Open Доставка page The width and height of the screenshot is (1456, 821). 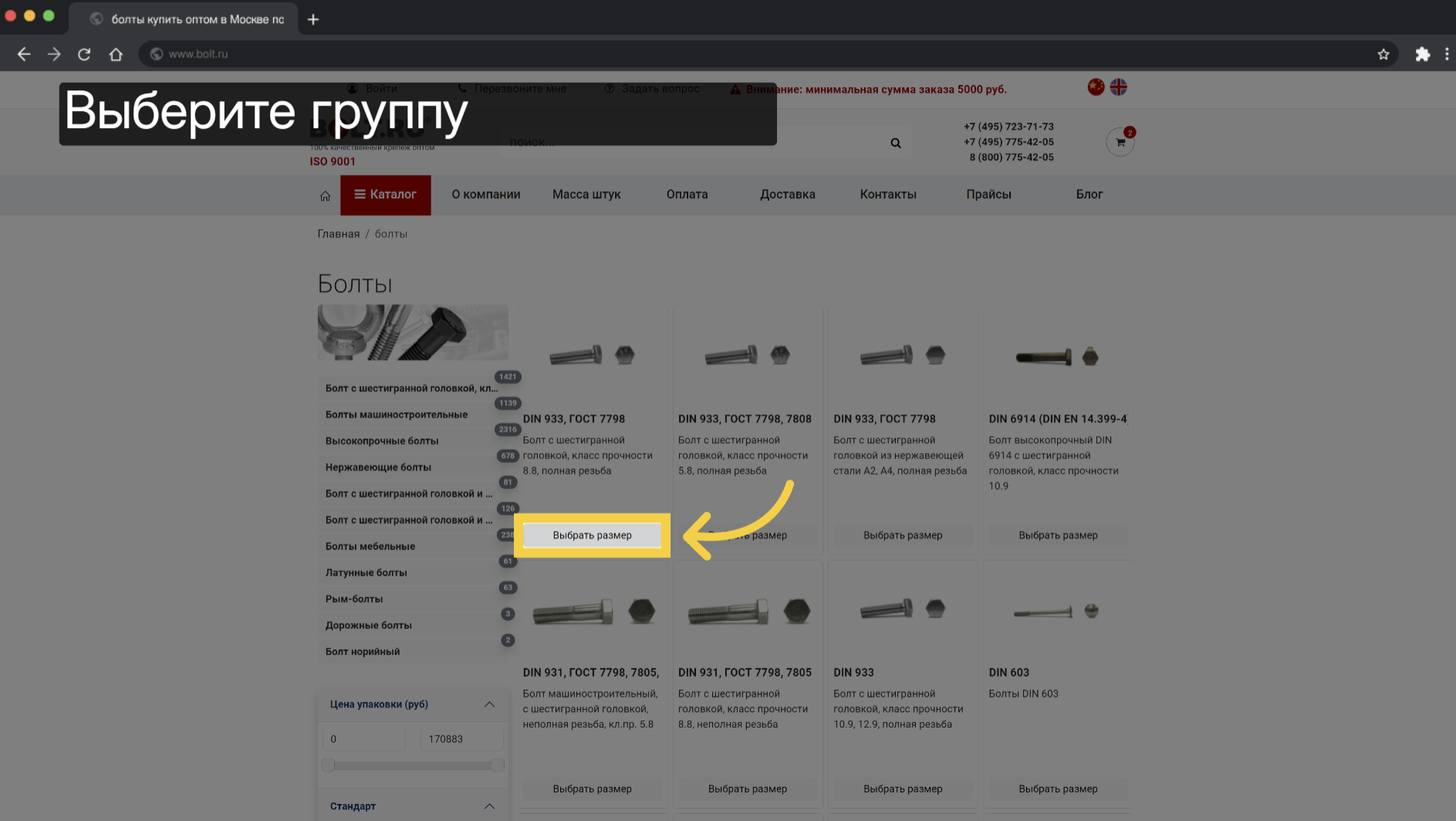tap(787, 194)
